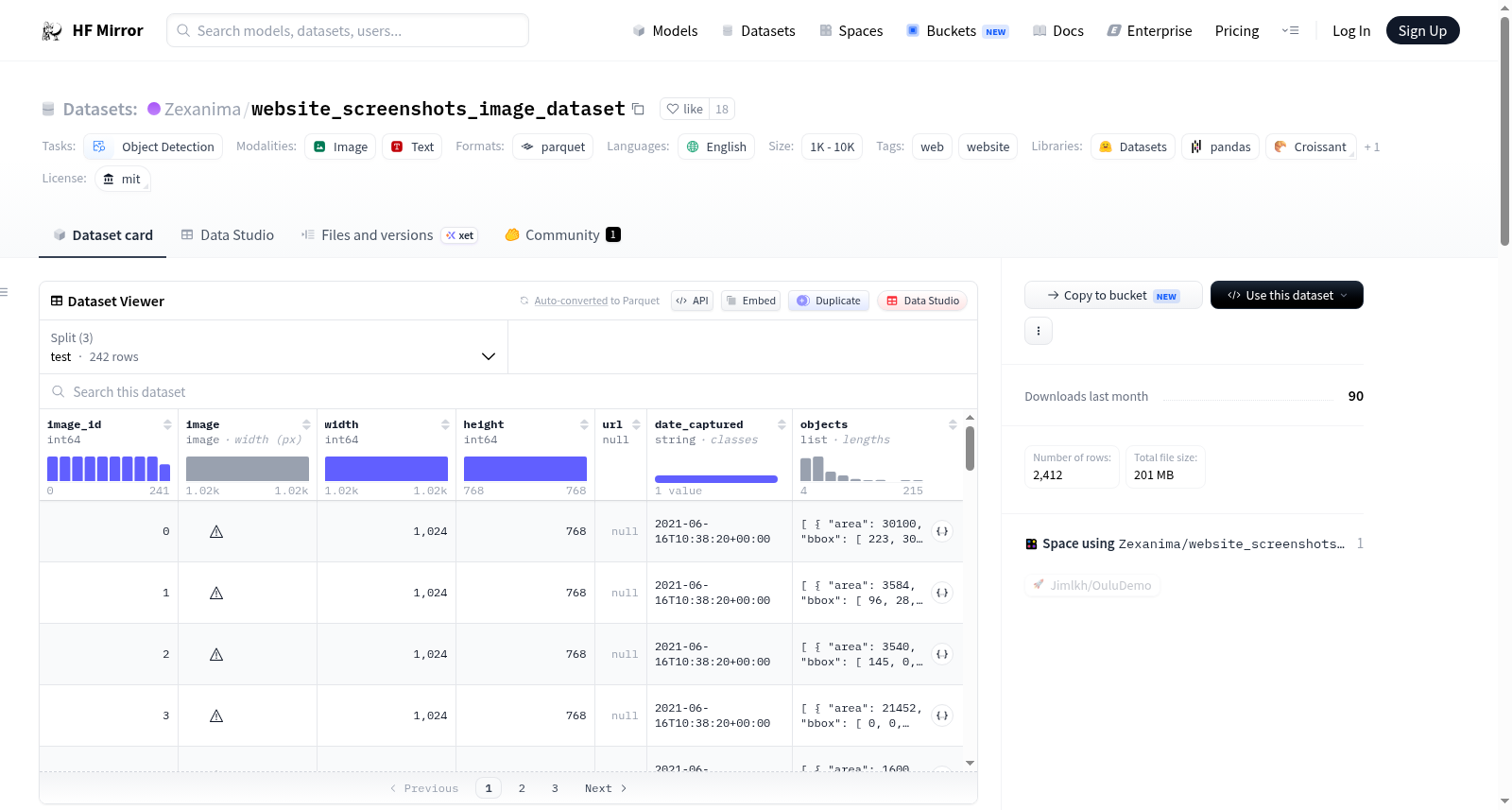The height and width of the screenshot is (810, 1512).
Task: Focus the Search this dataset field
Action: [x=508, y=391]
